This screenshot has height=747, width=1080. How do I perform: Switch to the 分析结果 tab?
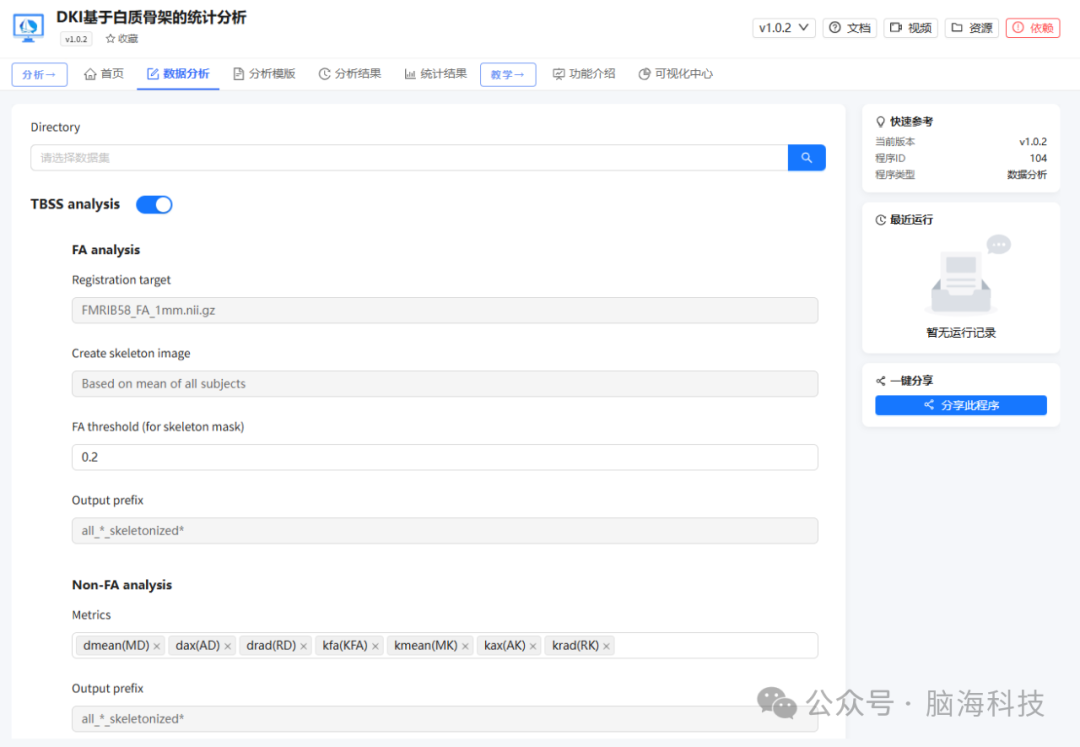pos(350,74)
